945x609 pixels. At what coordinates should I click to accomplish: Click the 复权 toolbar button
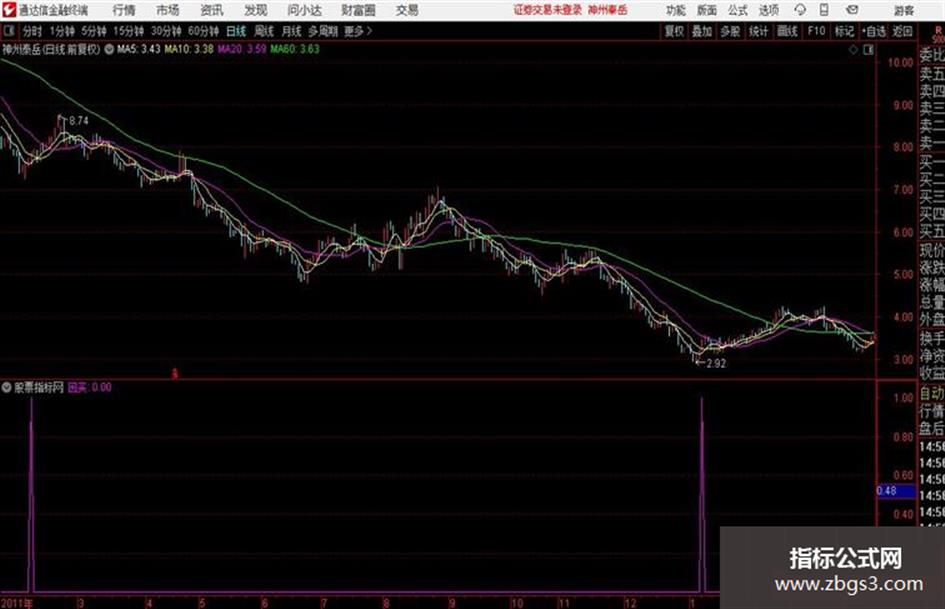click(674, 31)
